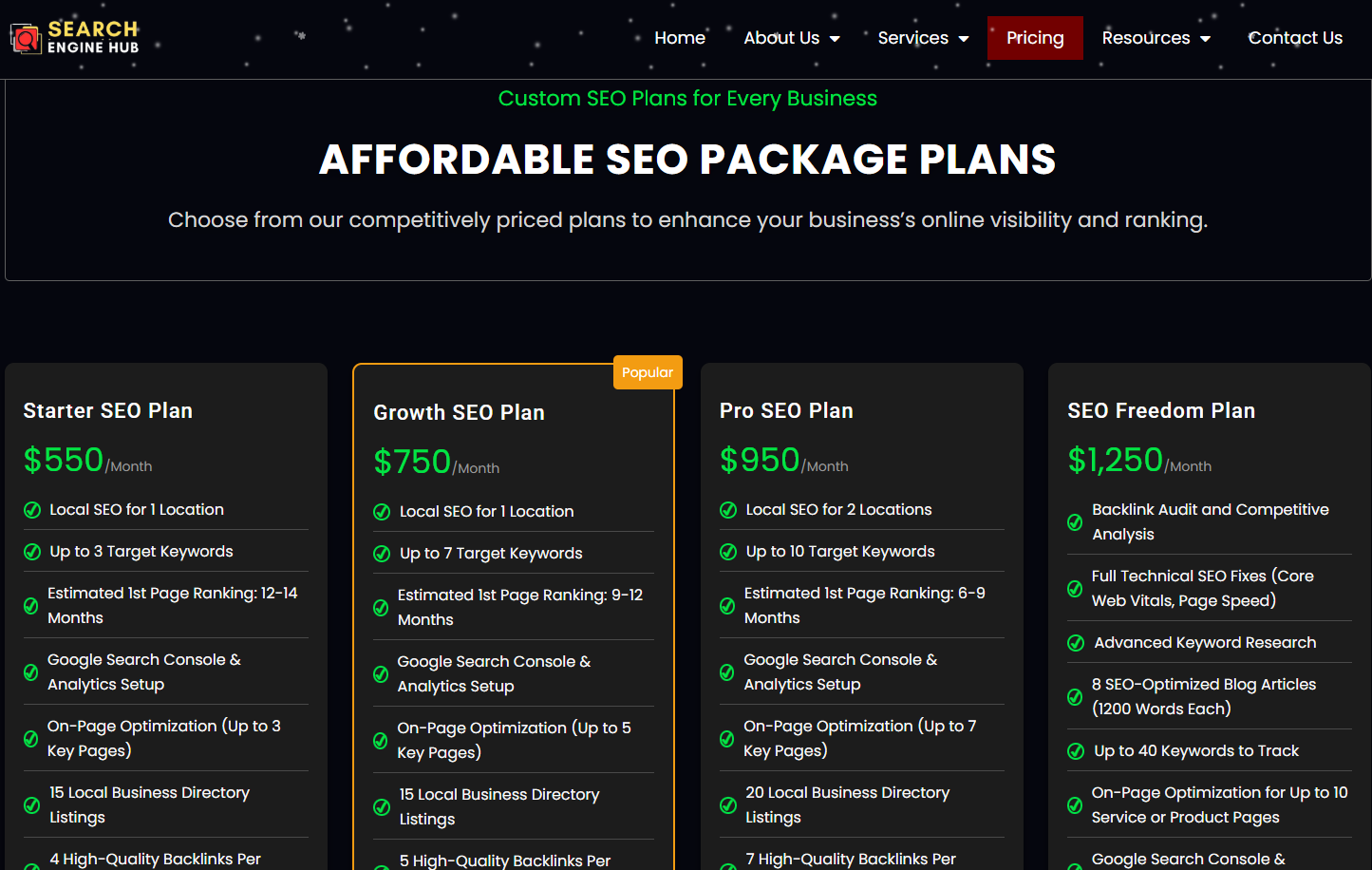Click checkmark beside Backlink Audit and Competitive Analysis

click(1075, 521)
